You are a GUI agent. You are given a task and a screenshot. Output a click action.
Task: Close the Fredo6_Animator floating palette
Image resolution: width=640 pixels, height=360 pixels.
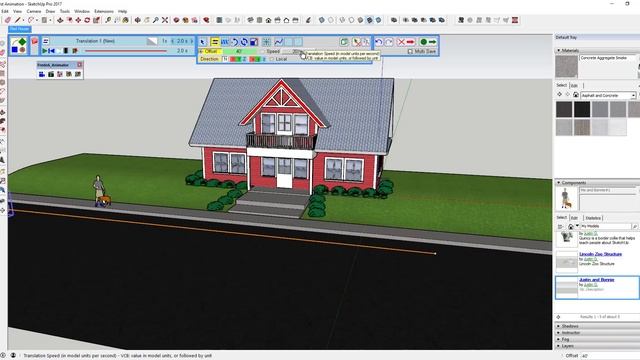pyautogui.click(x=80, y=65)
